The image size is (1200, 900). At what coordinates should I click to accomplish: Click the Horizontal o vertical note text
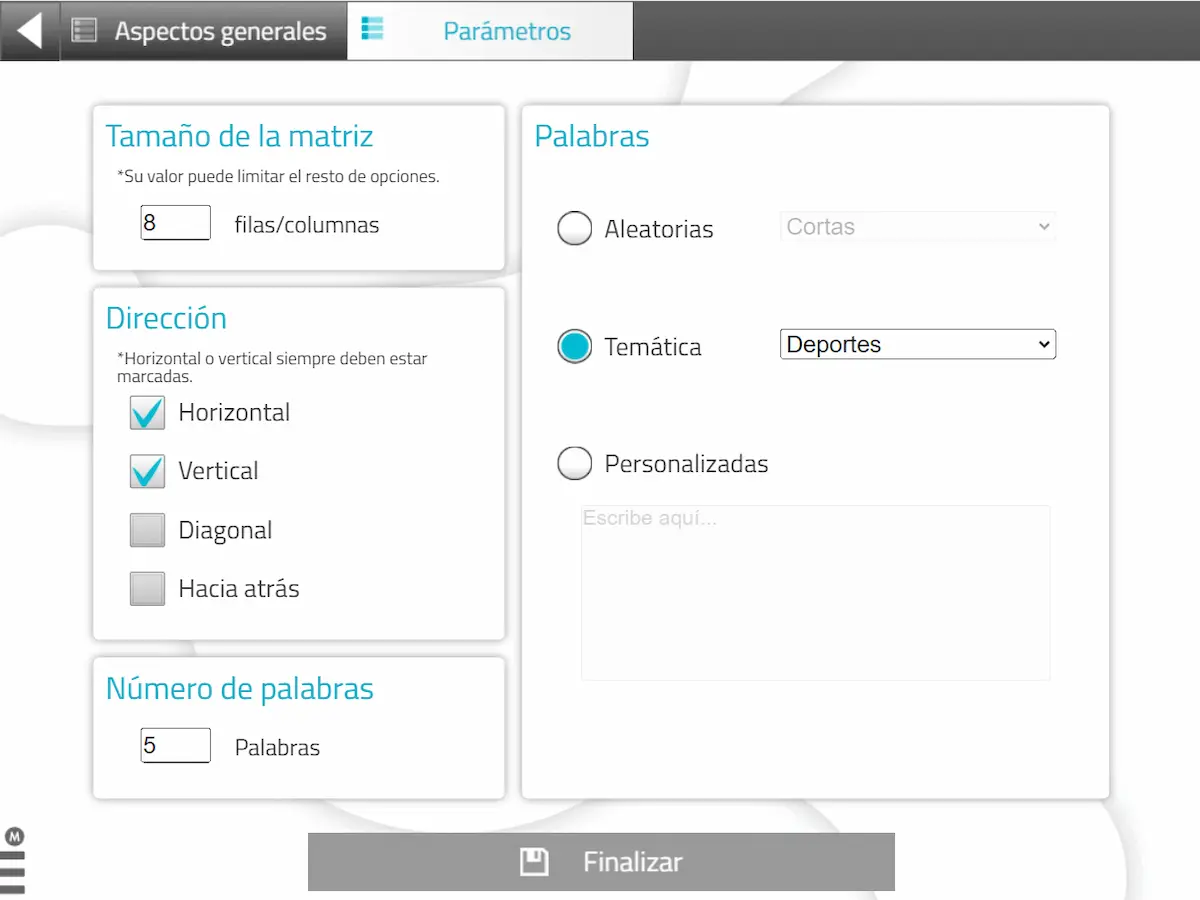pyautogui.click(x=272, y=368)
